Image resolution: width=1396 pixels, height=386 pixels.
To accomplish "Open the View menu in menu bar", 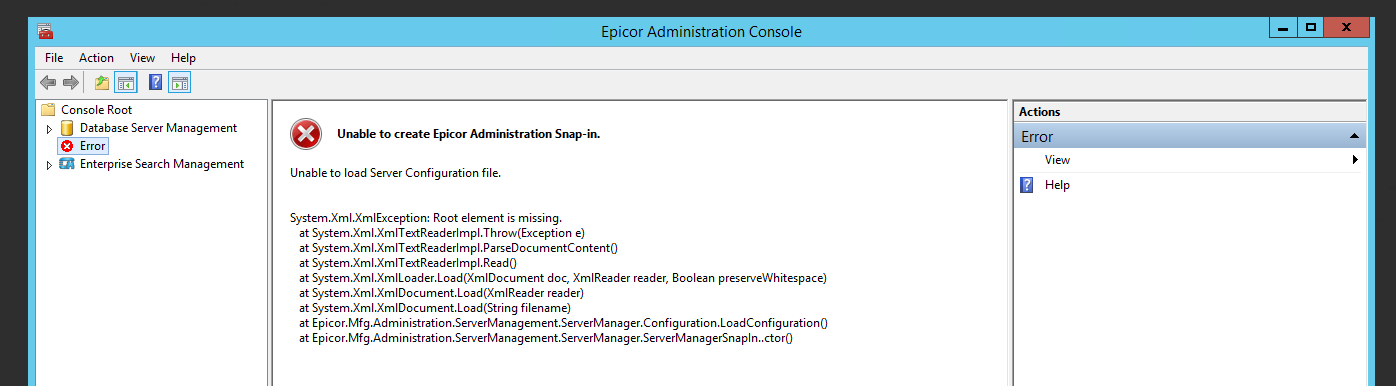I will point(143,58).
